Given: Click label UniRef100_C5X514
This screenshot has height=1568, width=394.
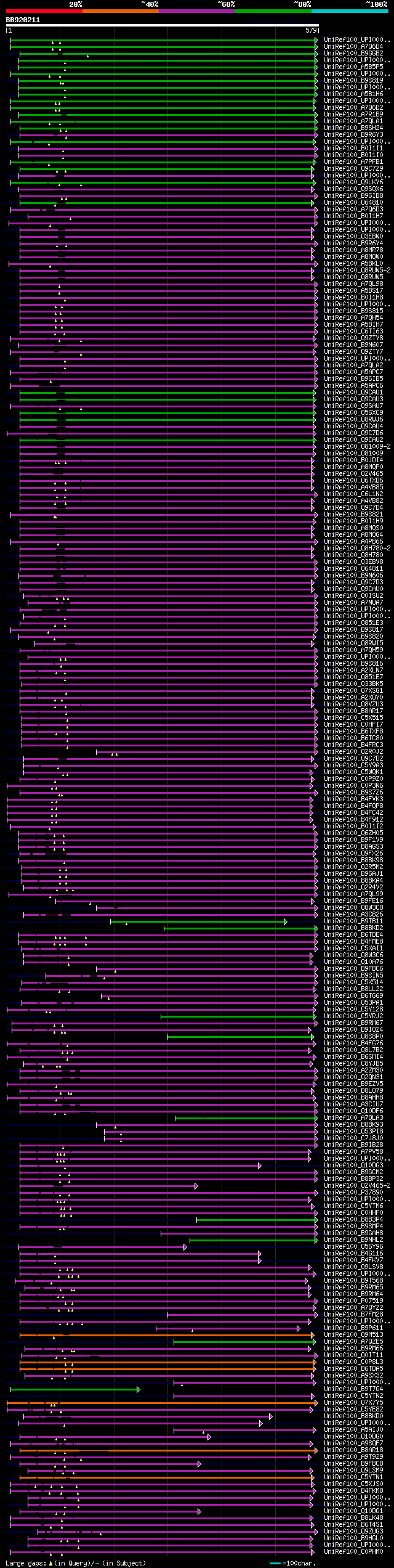Looking at the screenshot, I should [353, 982].
